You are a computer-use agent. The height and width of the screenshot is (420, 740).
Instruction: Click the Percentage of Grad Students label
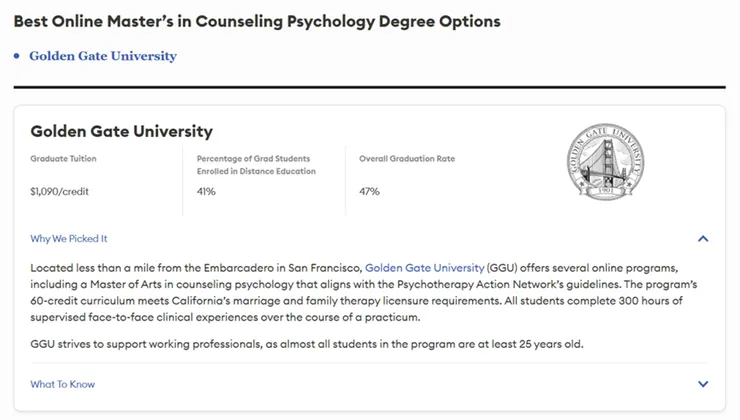click(253, 158)
